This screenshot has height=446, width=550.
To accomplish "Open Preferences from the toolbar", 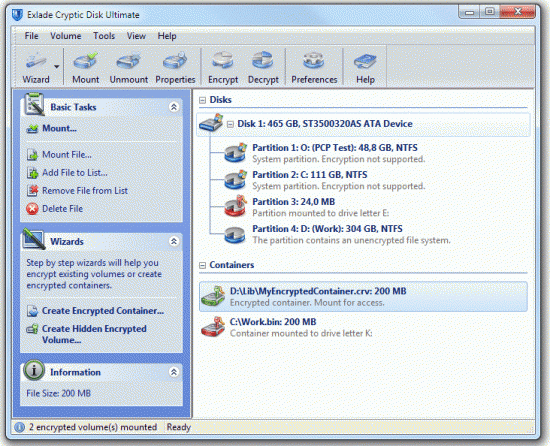I will 314,68.
